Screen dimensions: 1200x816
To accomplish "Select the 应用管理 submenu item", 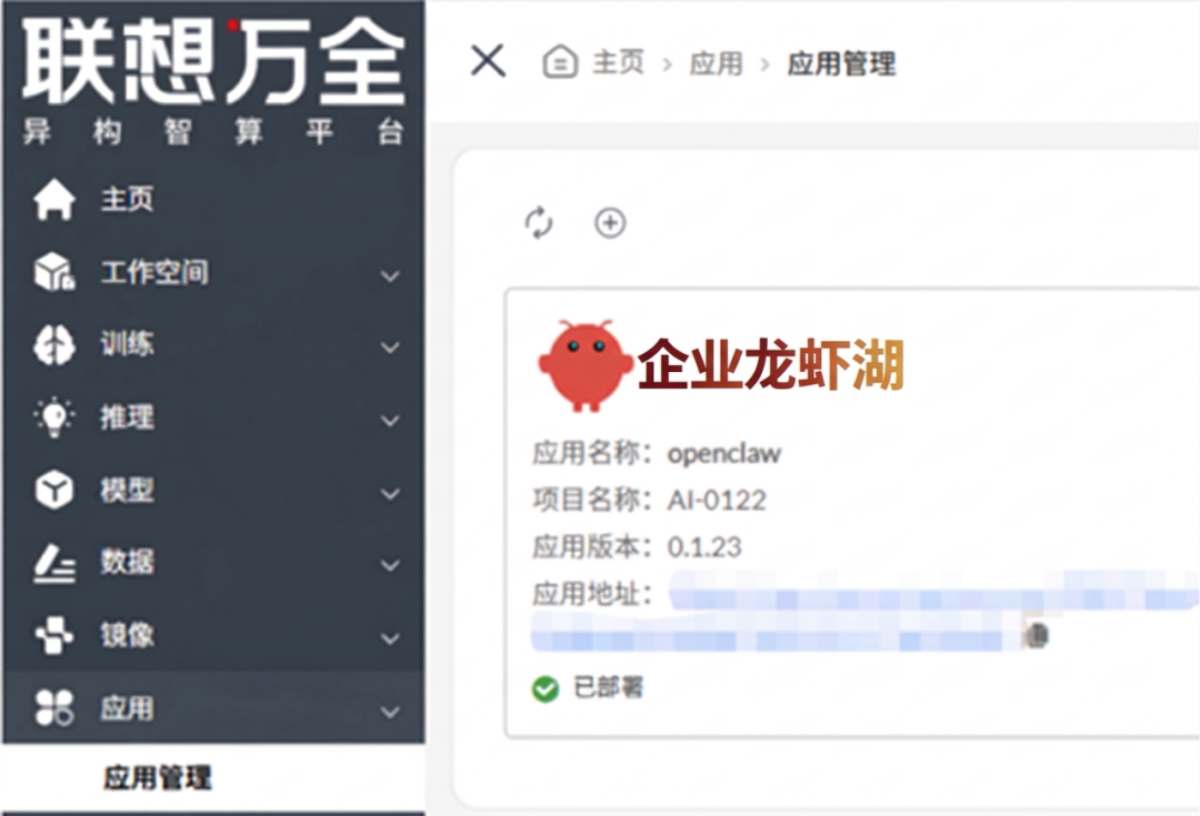I will tap(158, 779).
